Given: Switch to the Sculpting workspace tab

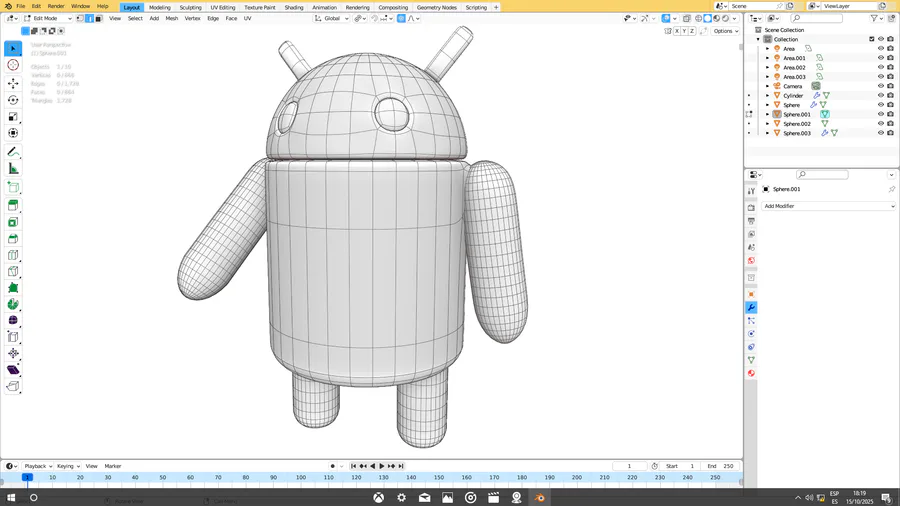Looking at the screenshot, I should coord(190,7).
